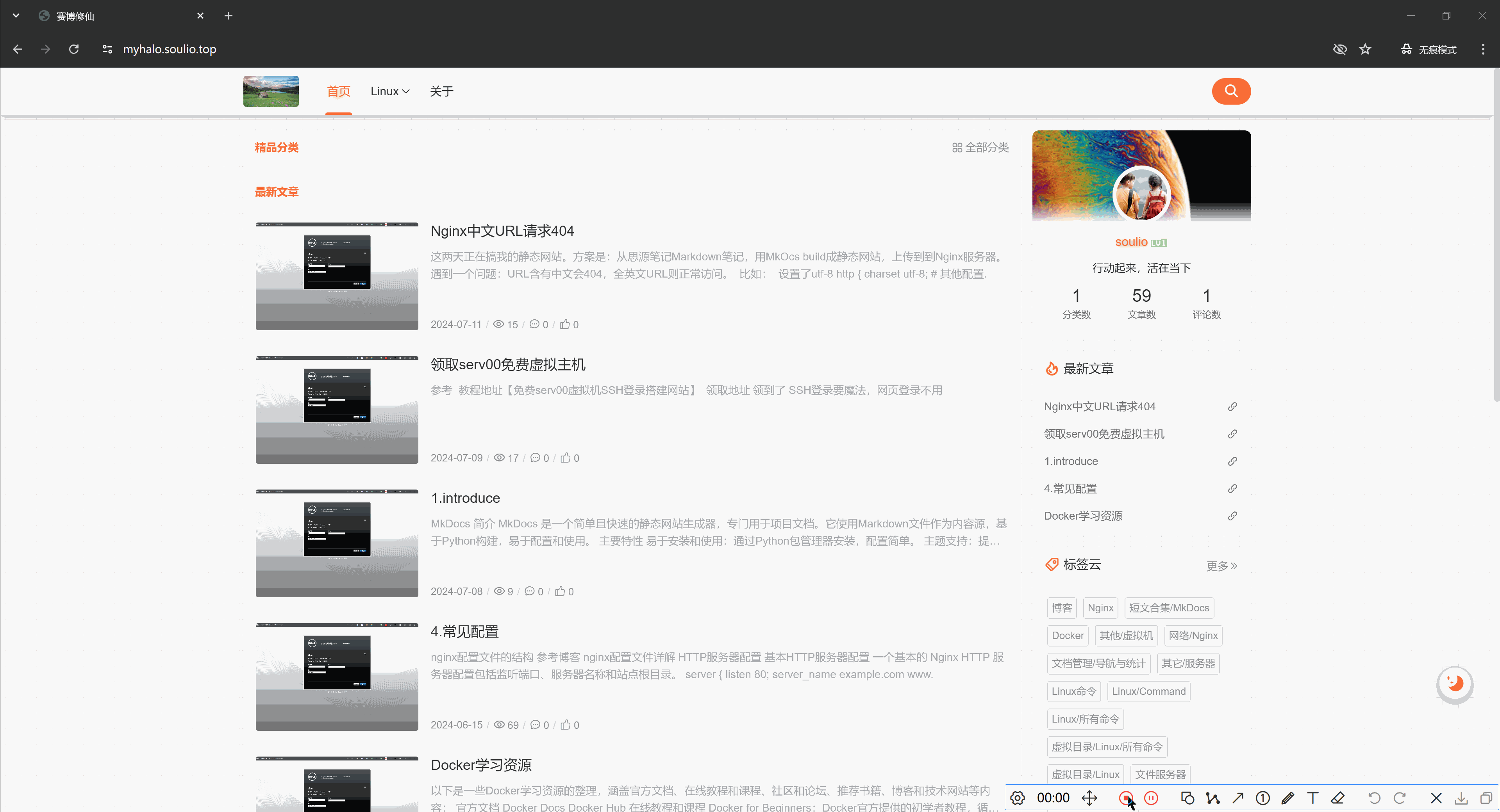Screen dimensions: 1500x812
Task: Expand more tags via 更多 link
Action: point(1221,566)
